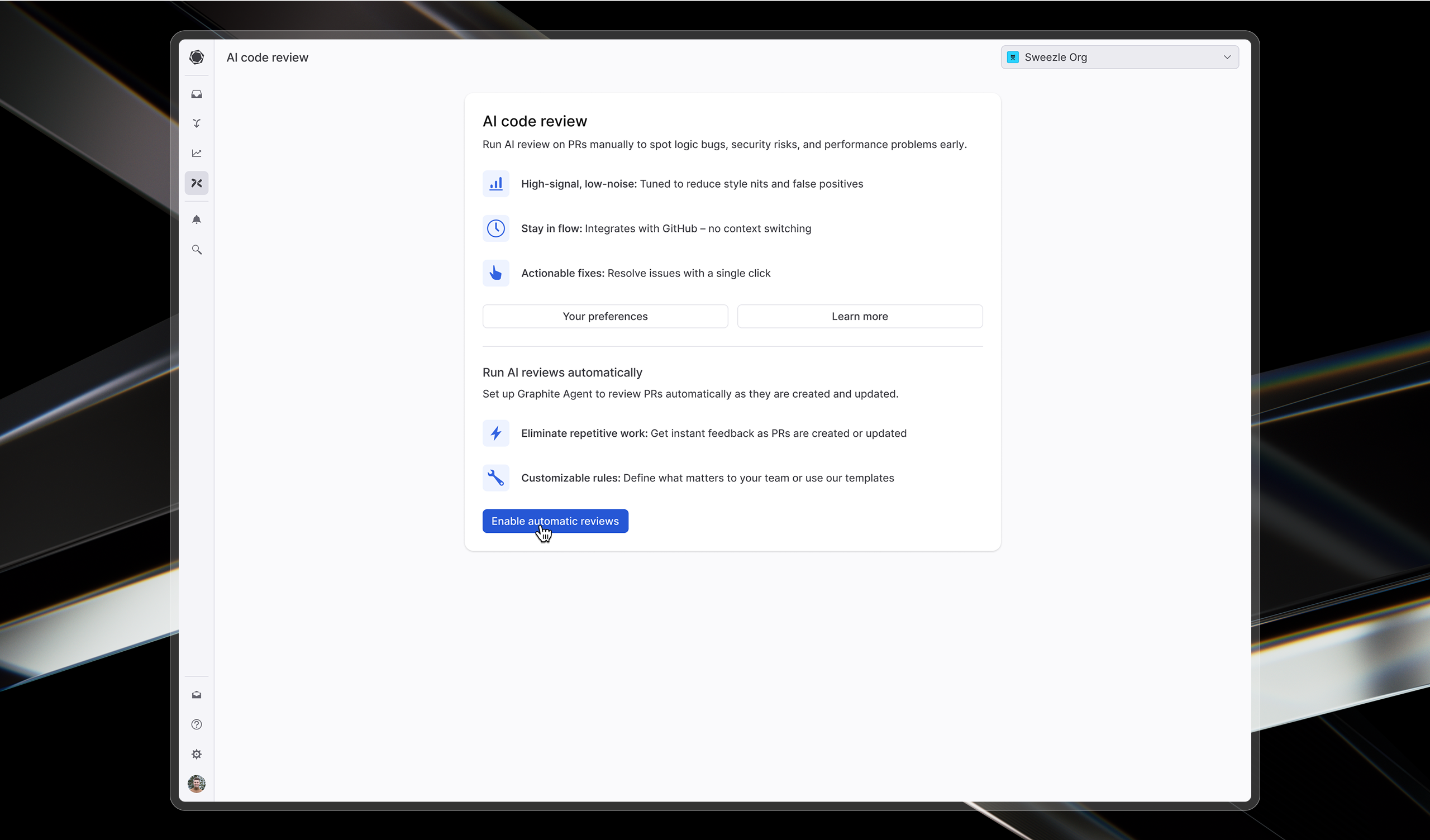Open the help question mark icon
Viewport: 1430px width, 840px height.
click(x=196, y=724)
